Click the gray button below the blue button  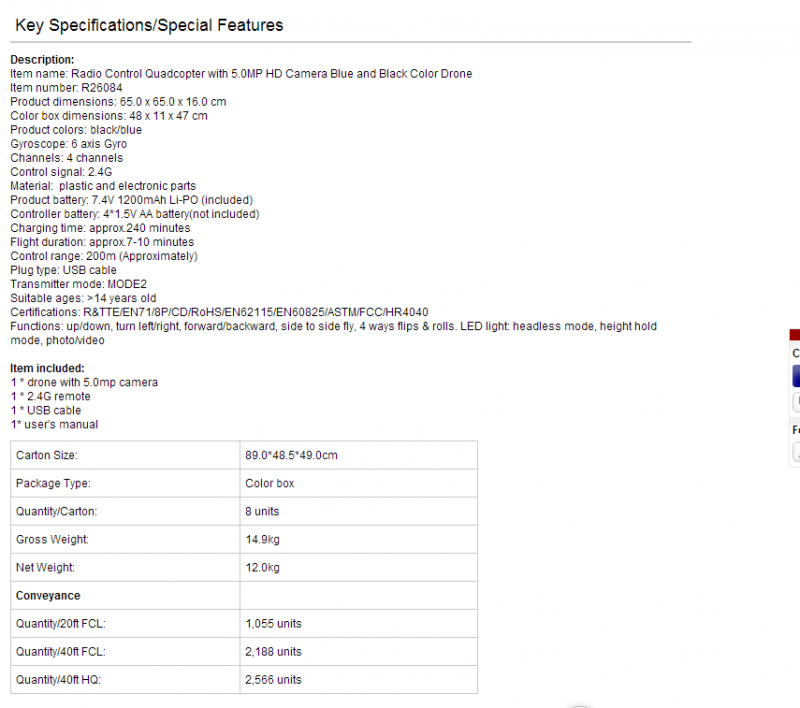coord(796,402)
